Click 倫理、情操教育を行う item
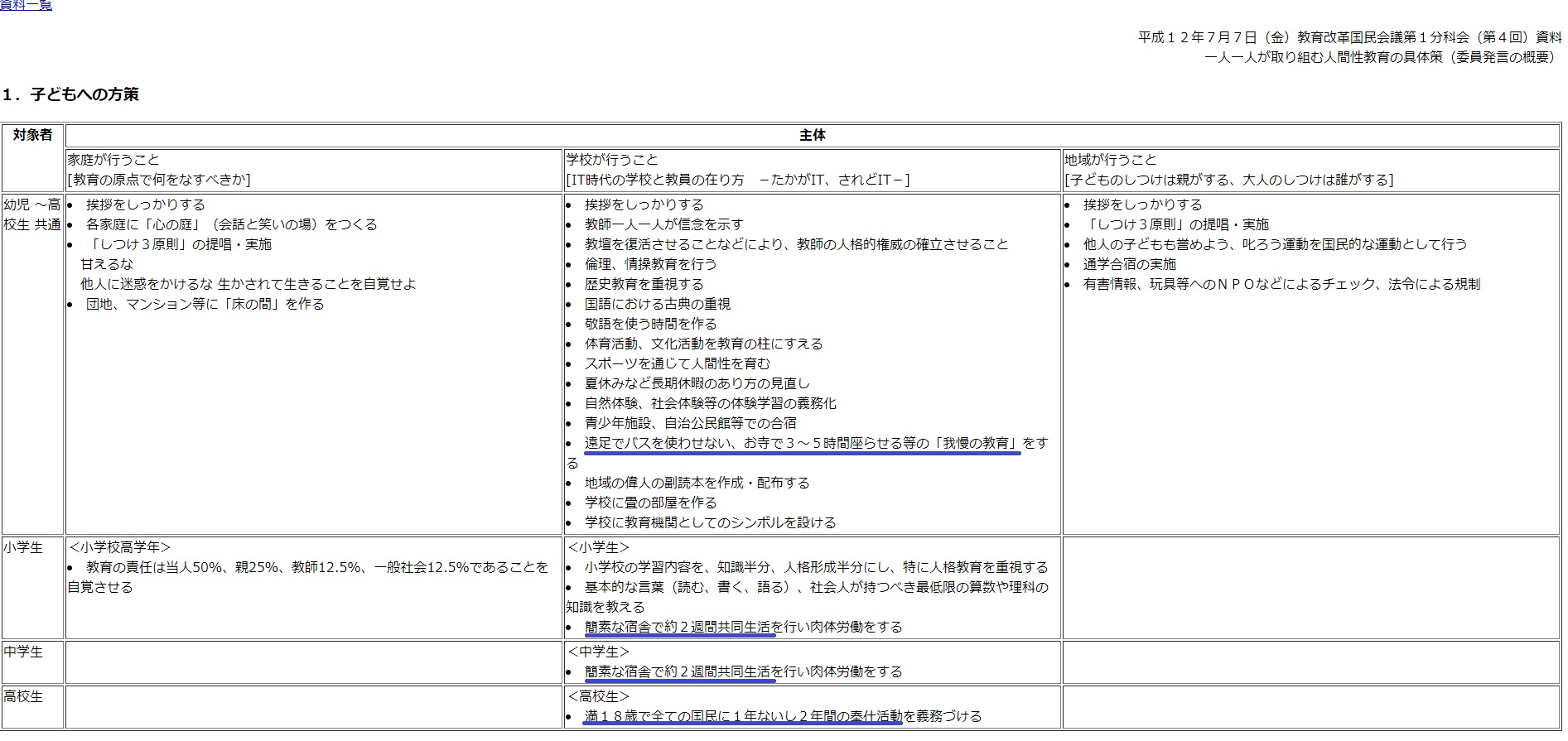Viewport: 1568px width, 741px height. click(x=650, y=264)
